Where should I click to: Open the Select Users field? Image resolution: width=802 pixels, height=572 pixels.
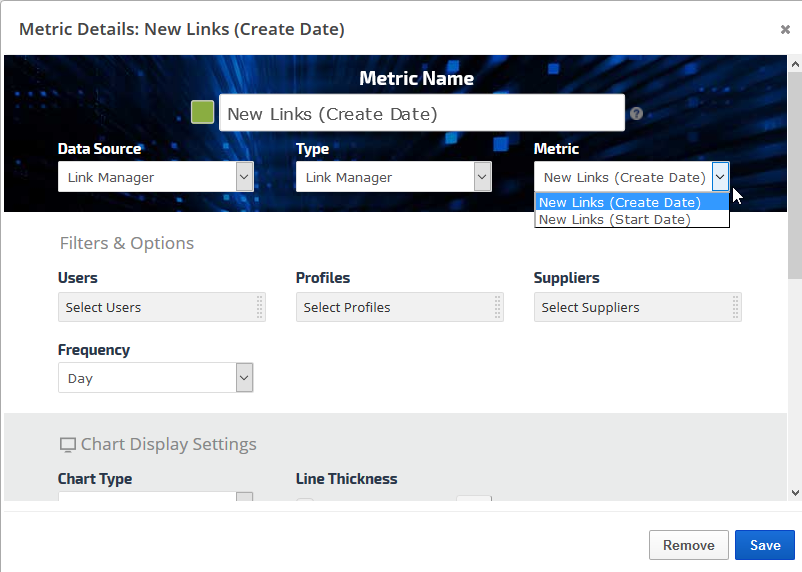pos(155,307)
